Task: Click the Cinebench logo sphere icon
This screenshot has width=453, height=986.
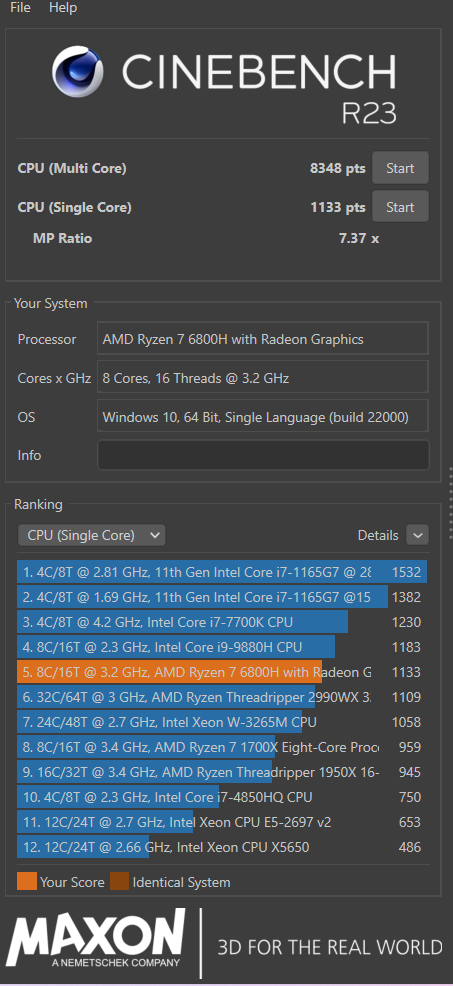Action: click(x=78, y=71)
